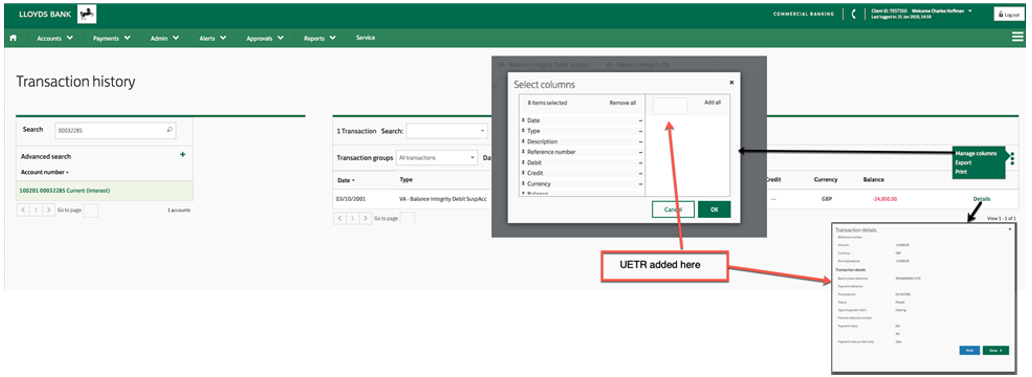Focus the Go to page box under accounts

point(91,211)
